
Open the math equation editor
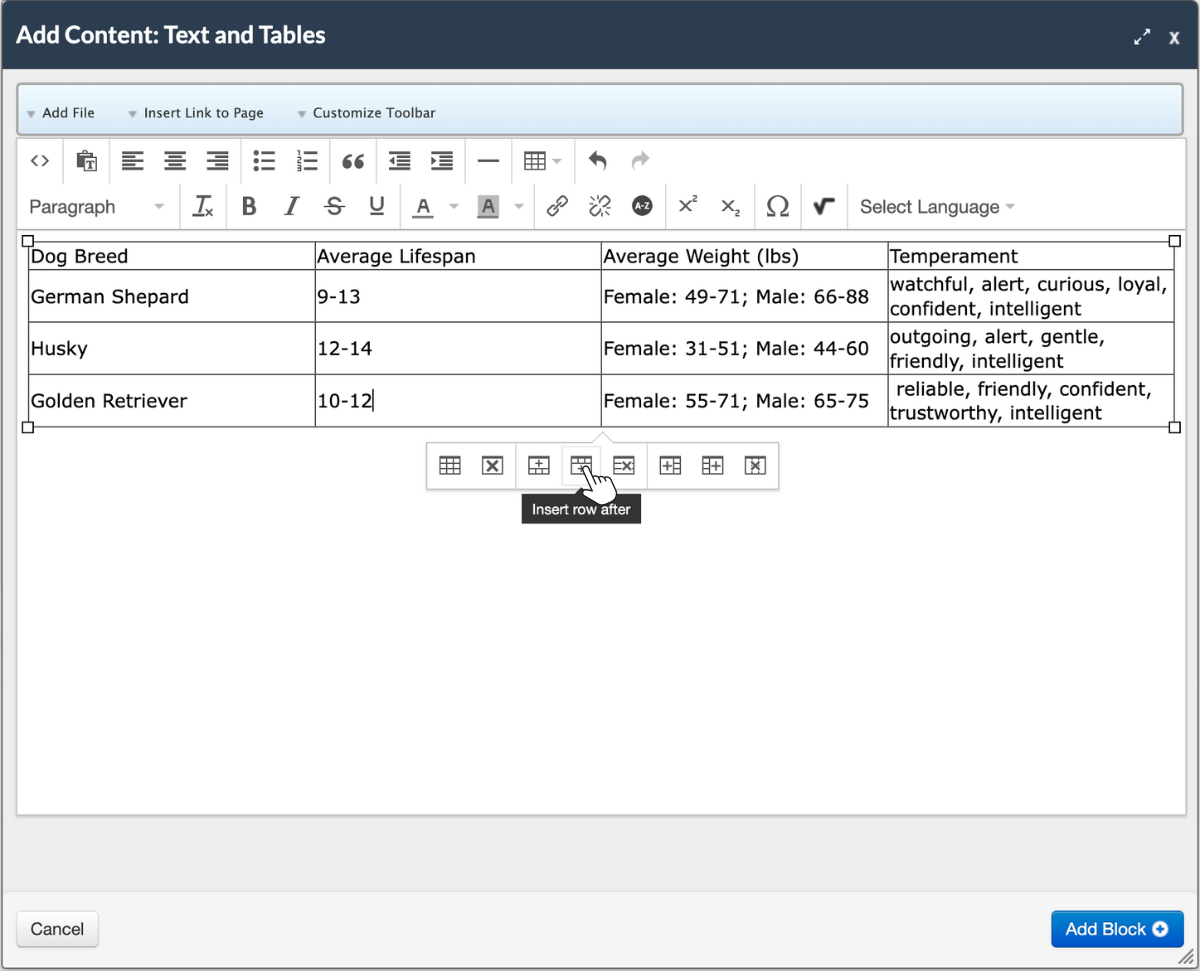pos(824,207)
